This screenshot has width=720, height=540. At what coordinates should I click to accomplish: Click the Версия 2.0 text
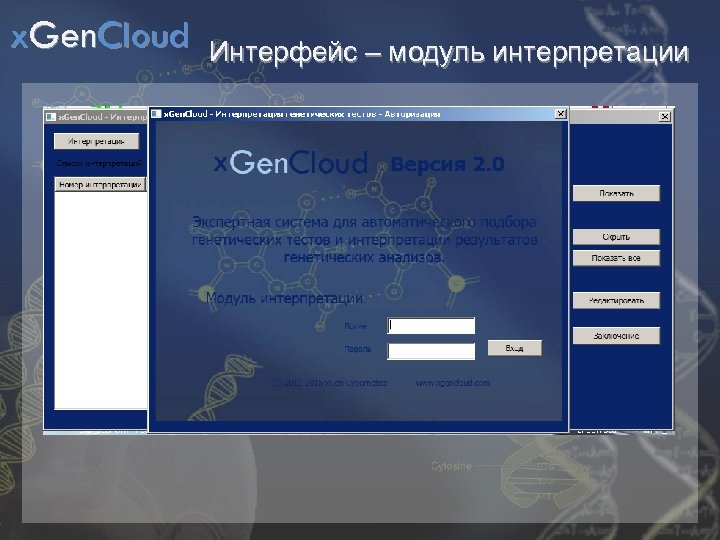[x=447, y=164]
